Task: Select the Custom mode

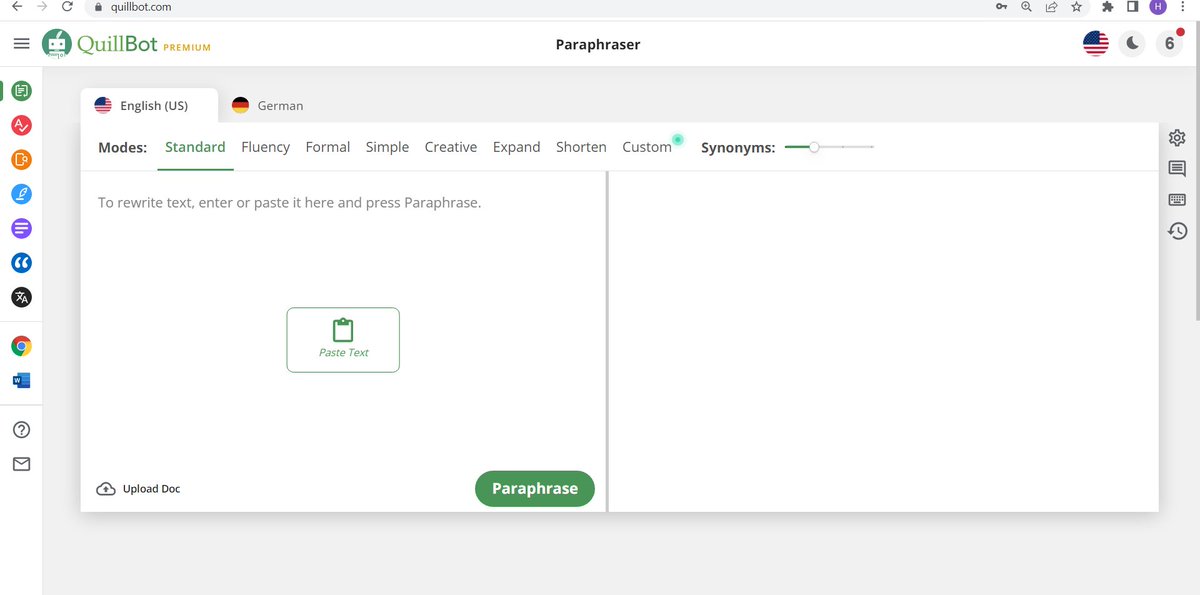Action: tap(647, 147)
